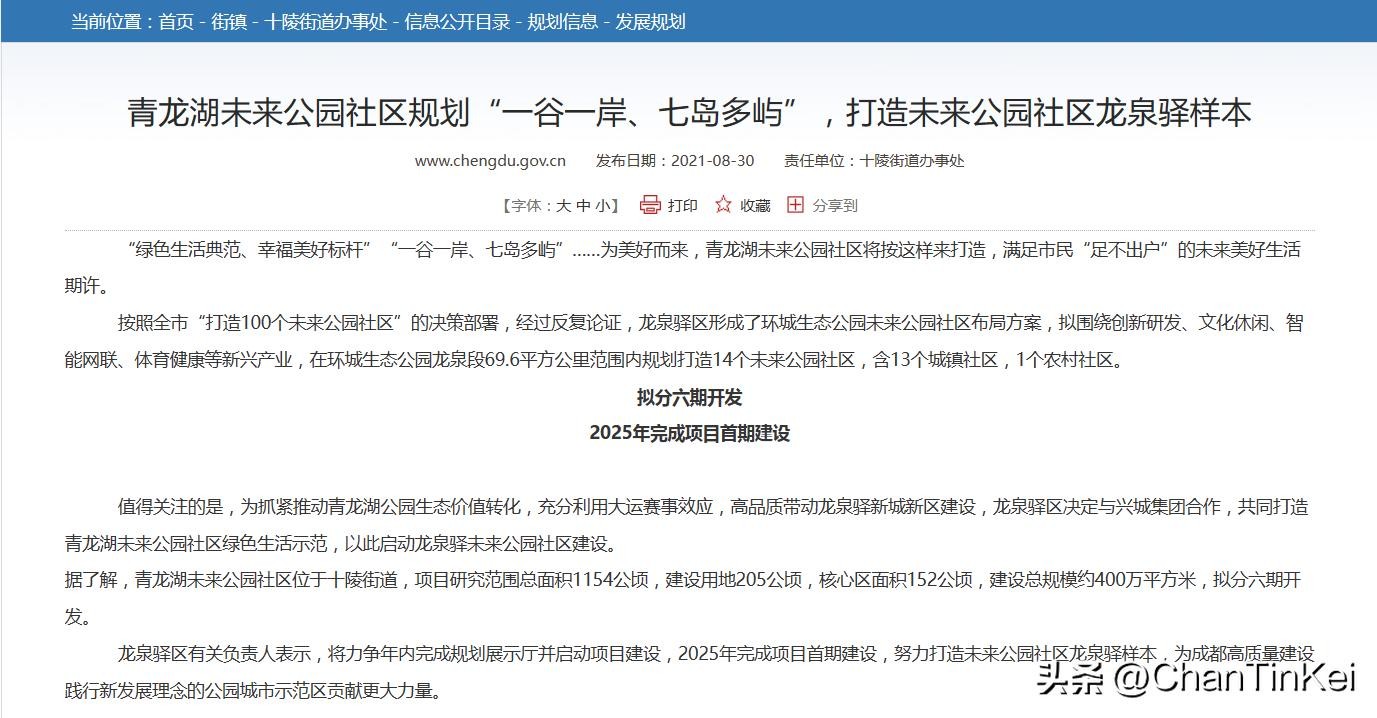Click the 发布日期 2021-08-30 text
Screen dimensions: 1377x718
click(675, 161)
